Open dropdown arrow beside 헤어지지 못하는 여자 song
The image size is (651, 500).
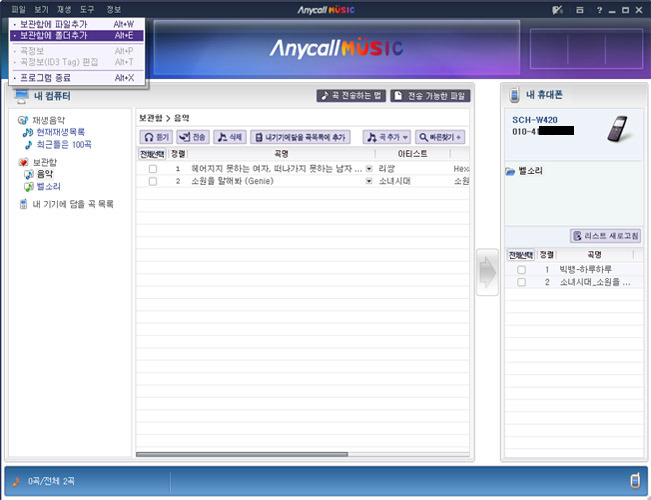pos(369,169)
